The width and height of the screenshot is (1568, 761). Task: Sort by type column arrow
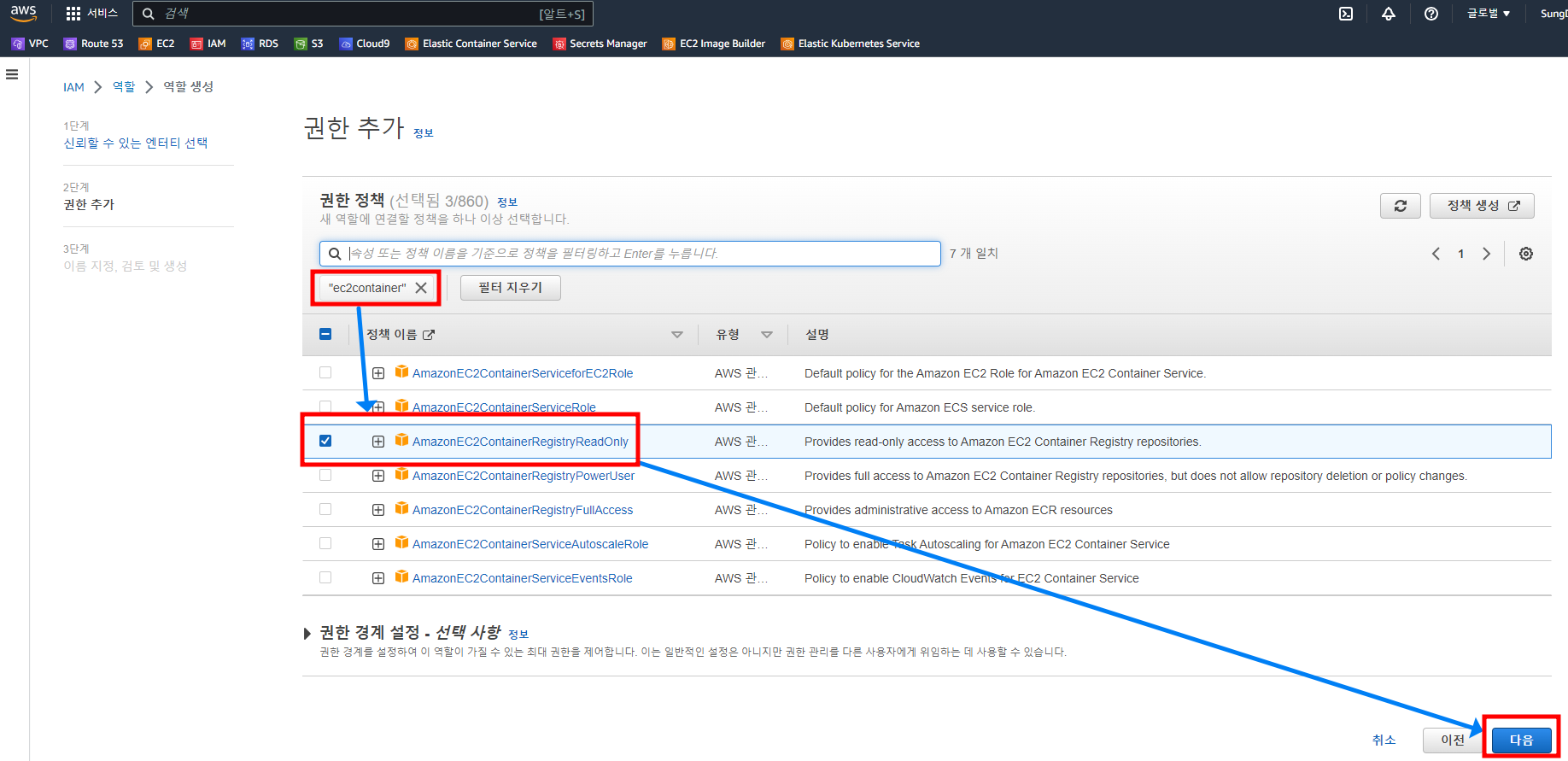point(767,335)
